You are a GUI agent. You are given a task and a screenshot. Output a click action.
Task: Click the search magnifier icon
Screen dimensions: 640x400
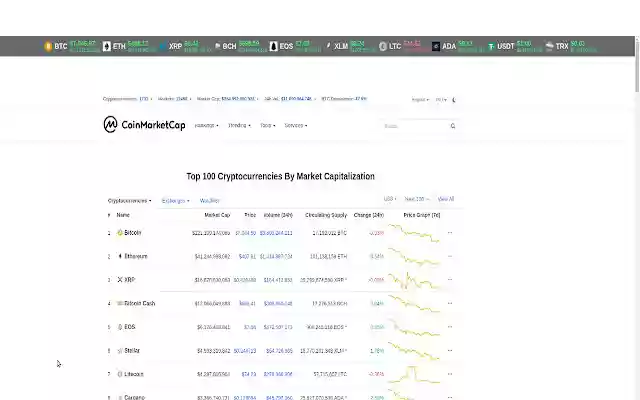pos(453,126)
